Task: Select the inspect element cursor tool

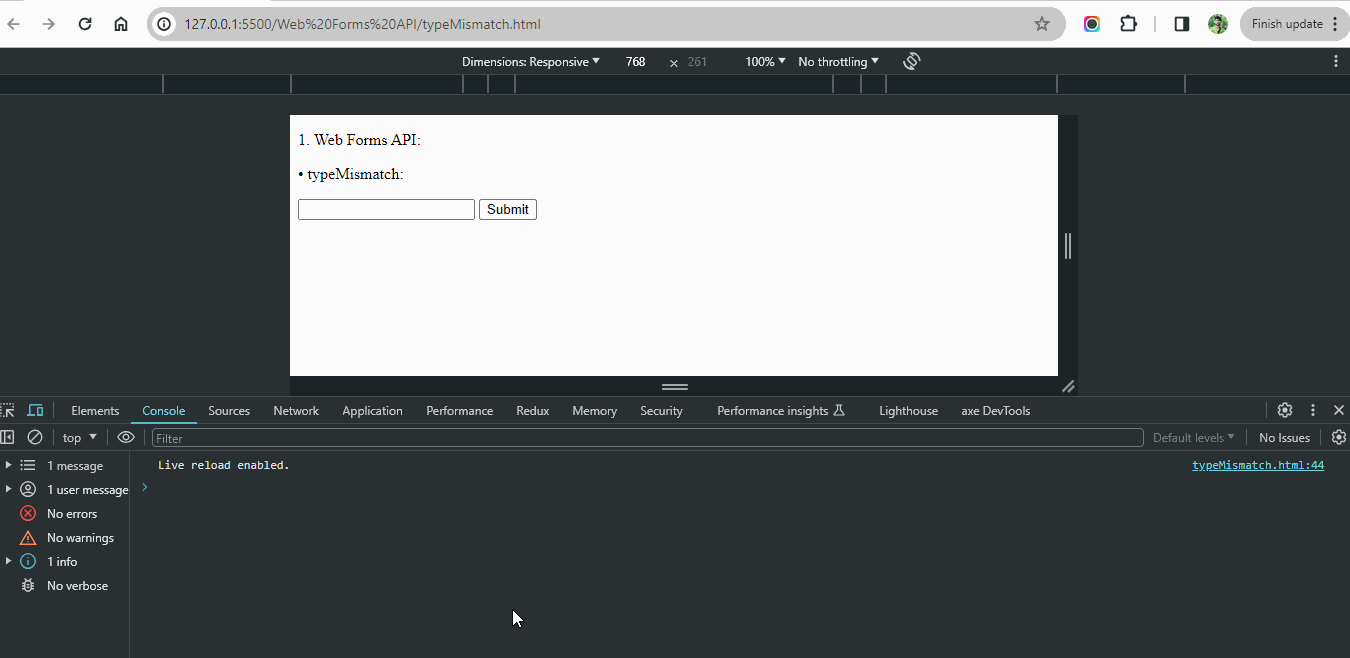Action: pyautogui.click(x=8, y=410)
